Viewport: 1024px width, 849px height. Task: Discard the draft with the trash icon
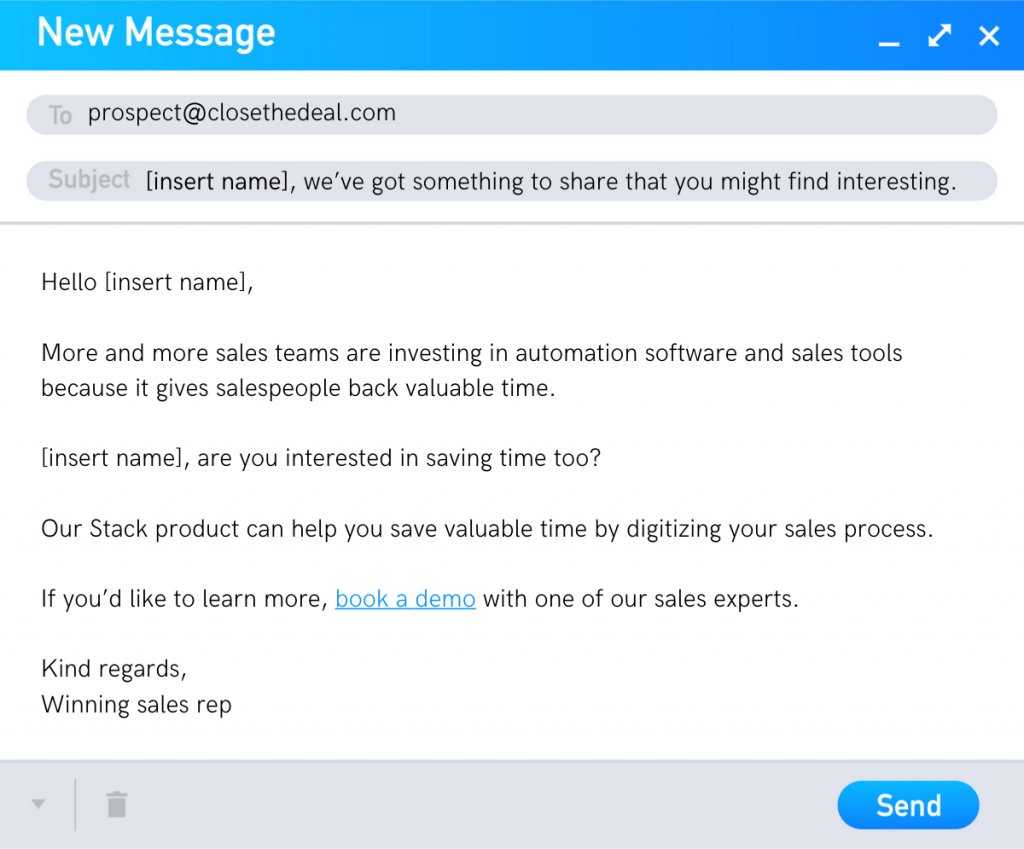click(x=116, y=804)
